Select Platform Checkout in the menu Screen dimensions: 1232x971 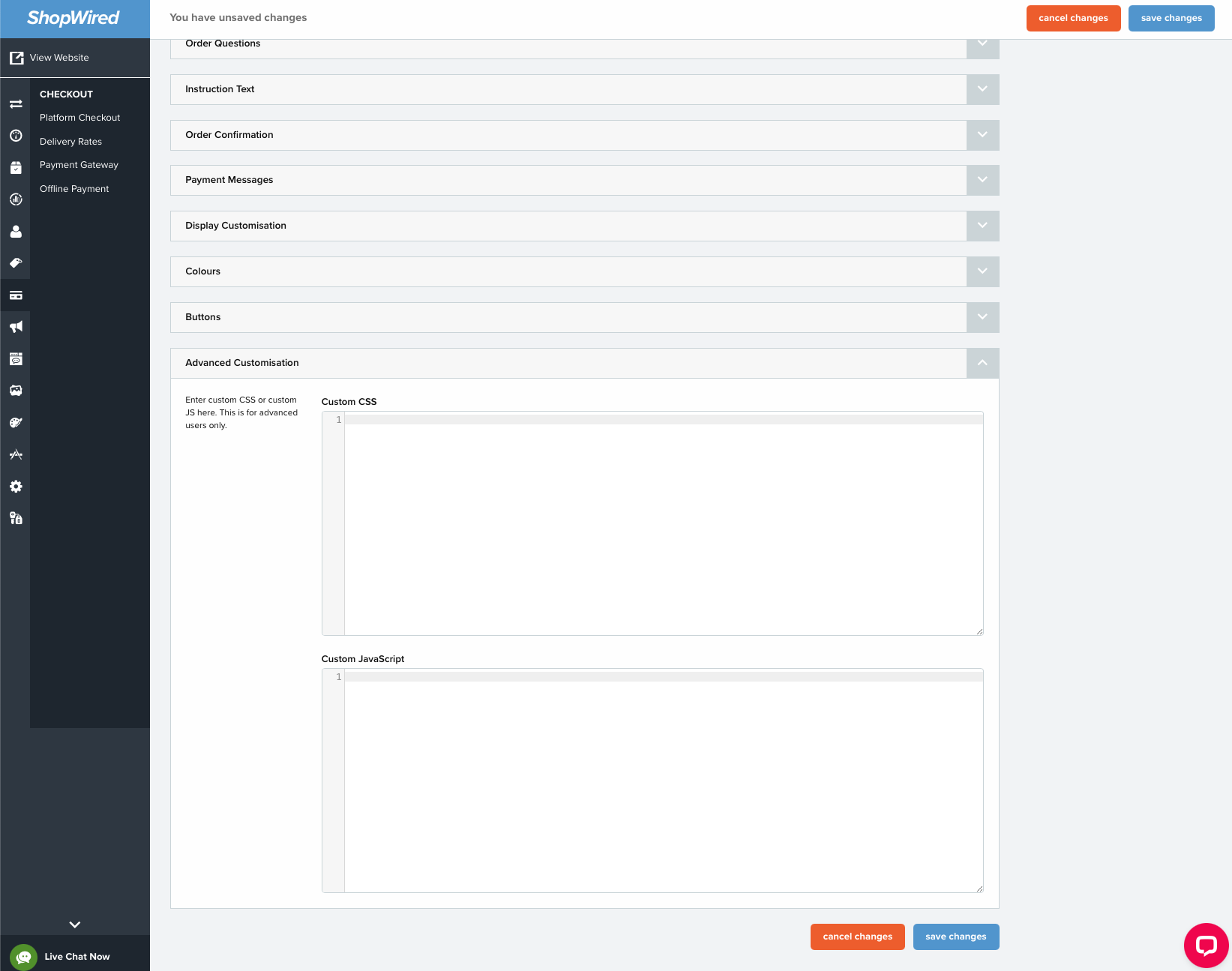tap(79, 117)
